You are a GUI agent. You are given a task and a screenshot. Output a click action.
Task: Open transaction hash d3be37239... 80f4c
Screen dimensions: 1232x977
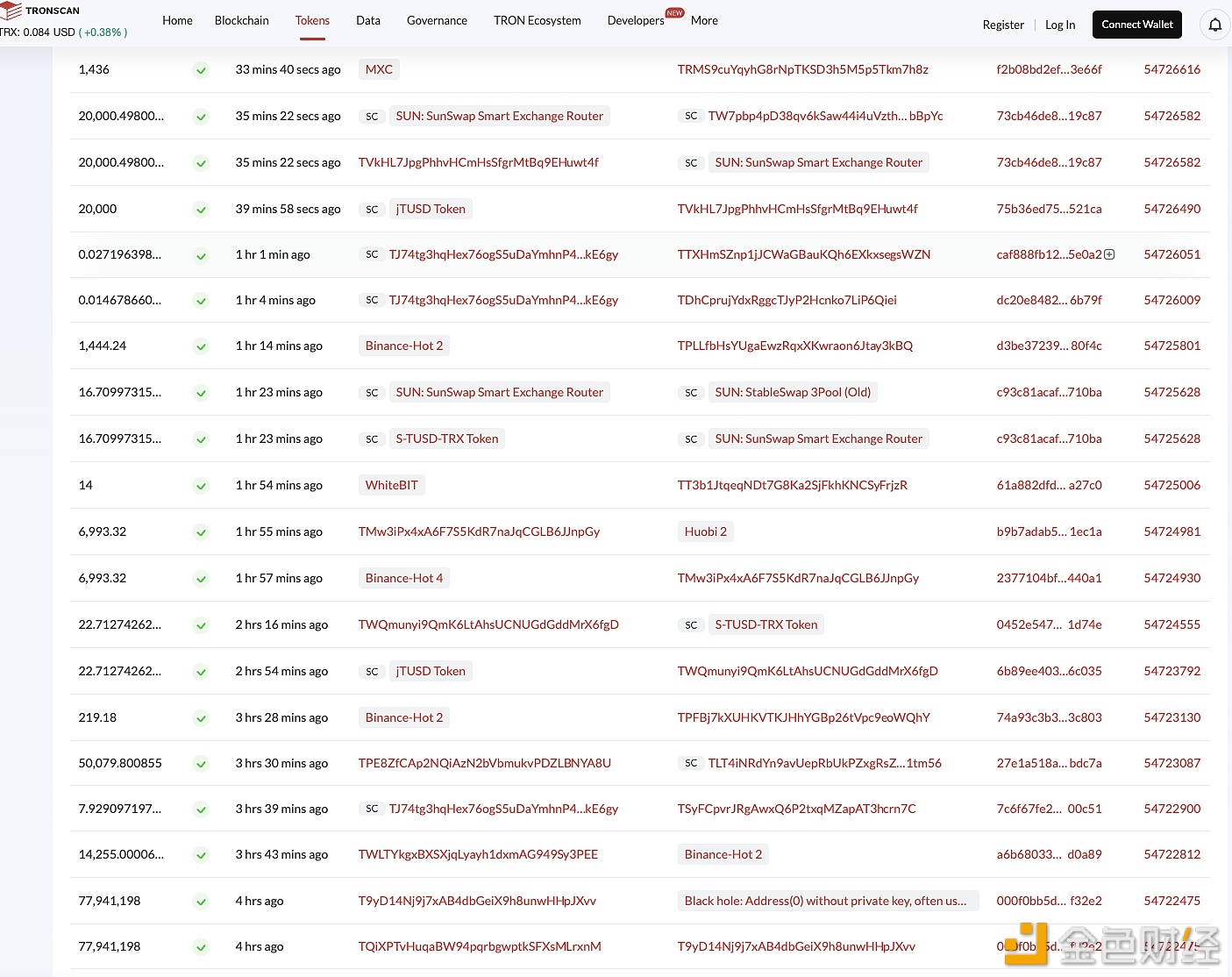(x=1049, y=346)
